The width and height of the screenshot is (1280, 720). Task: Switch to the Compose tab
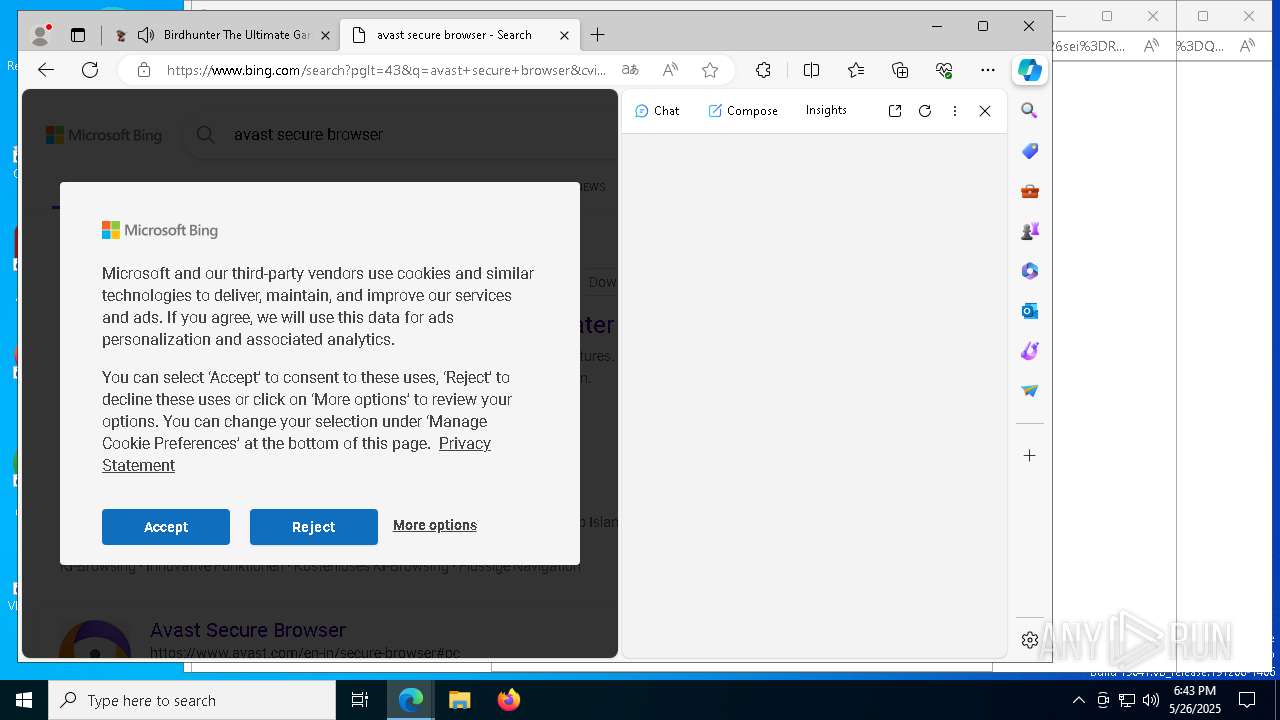(743, 111)
